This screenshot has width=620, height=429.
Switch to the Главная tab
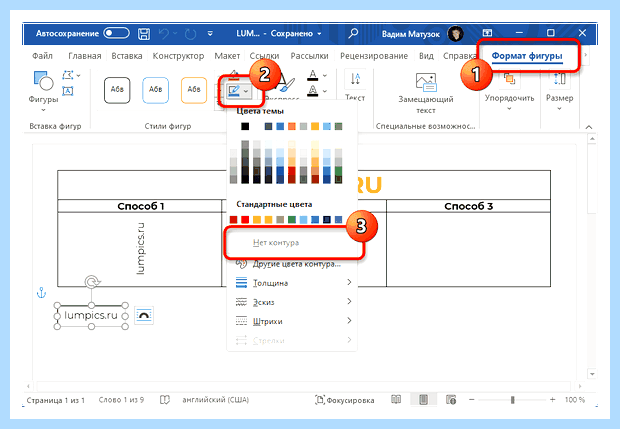tap(85, 56)
